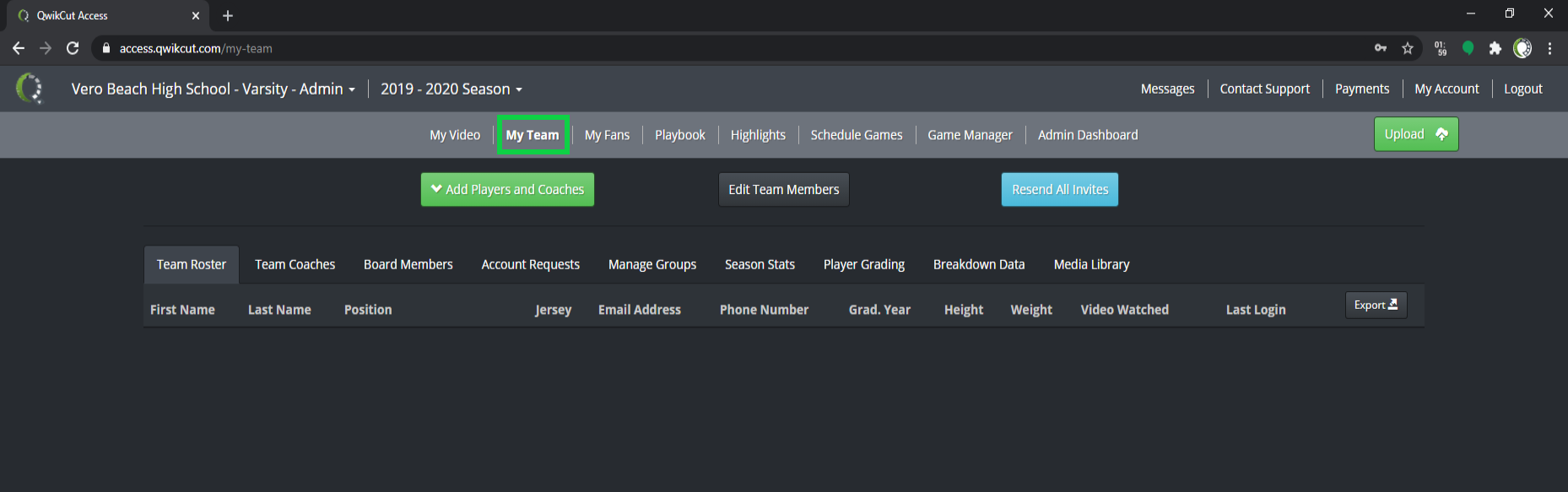
Task: Open the Payments link
Action: click(1361, 89)
